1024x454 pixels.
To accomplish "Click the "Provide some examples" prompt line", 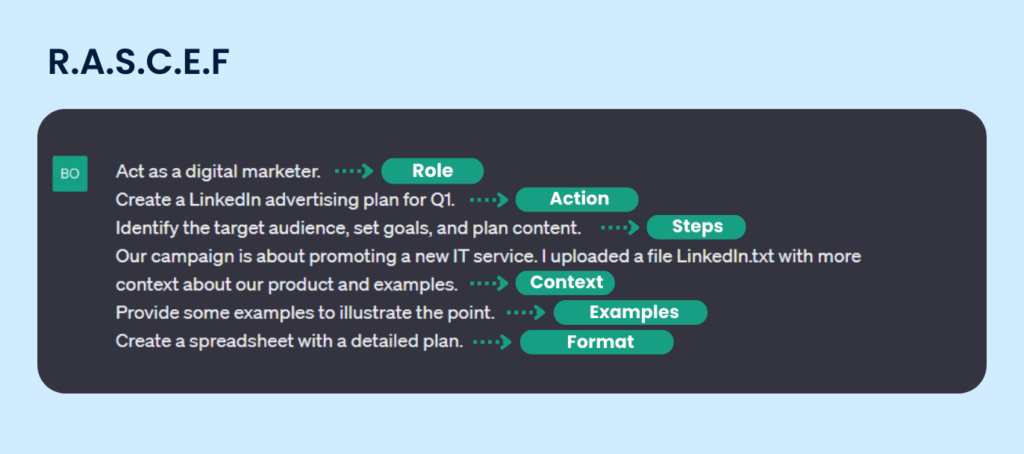I will [x=305, y=313].
